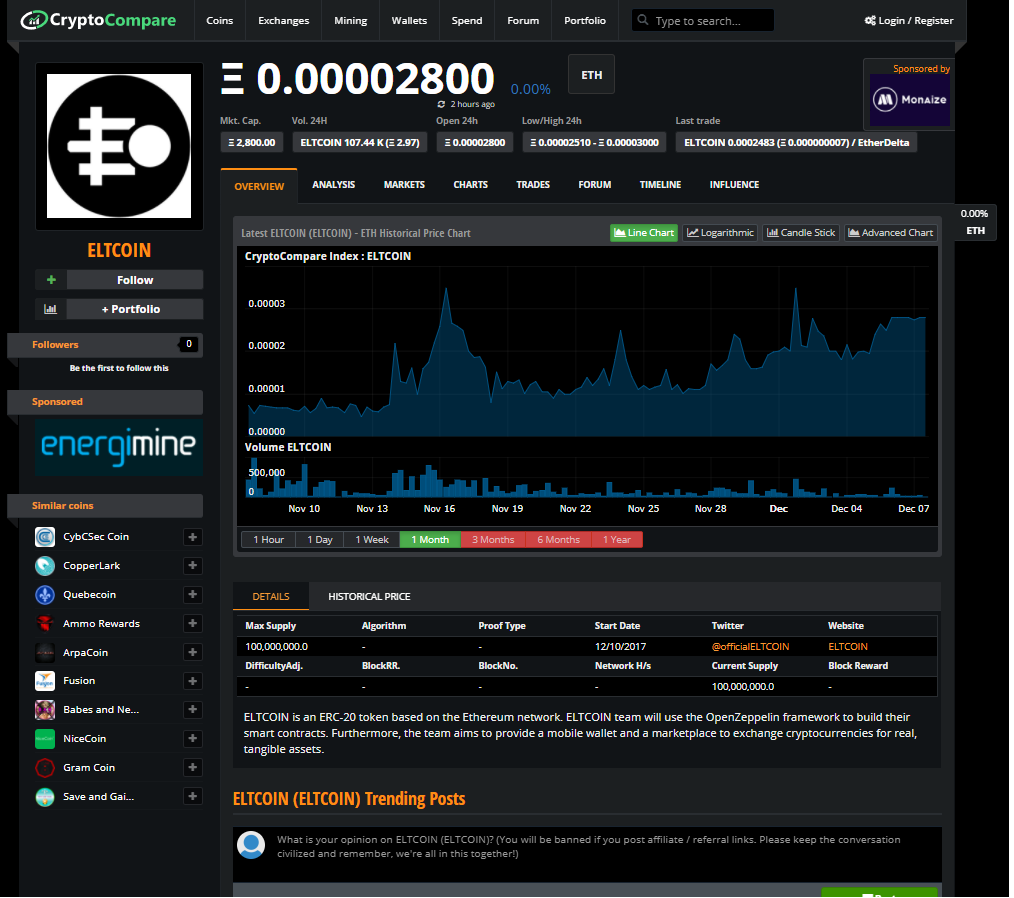Switch to the TIMELINE tab
Image resolution: width=1014 pixels, height=898 pixels.
(x=660, y=185)
